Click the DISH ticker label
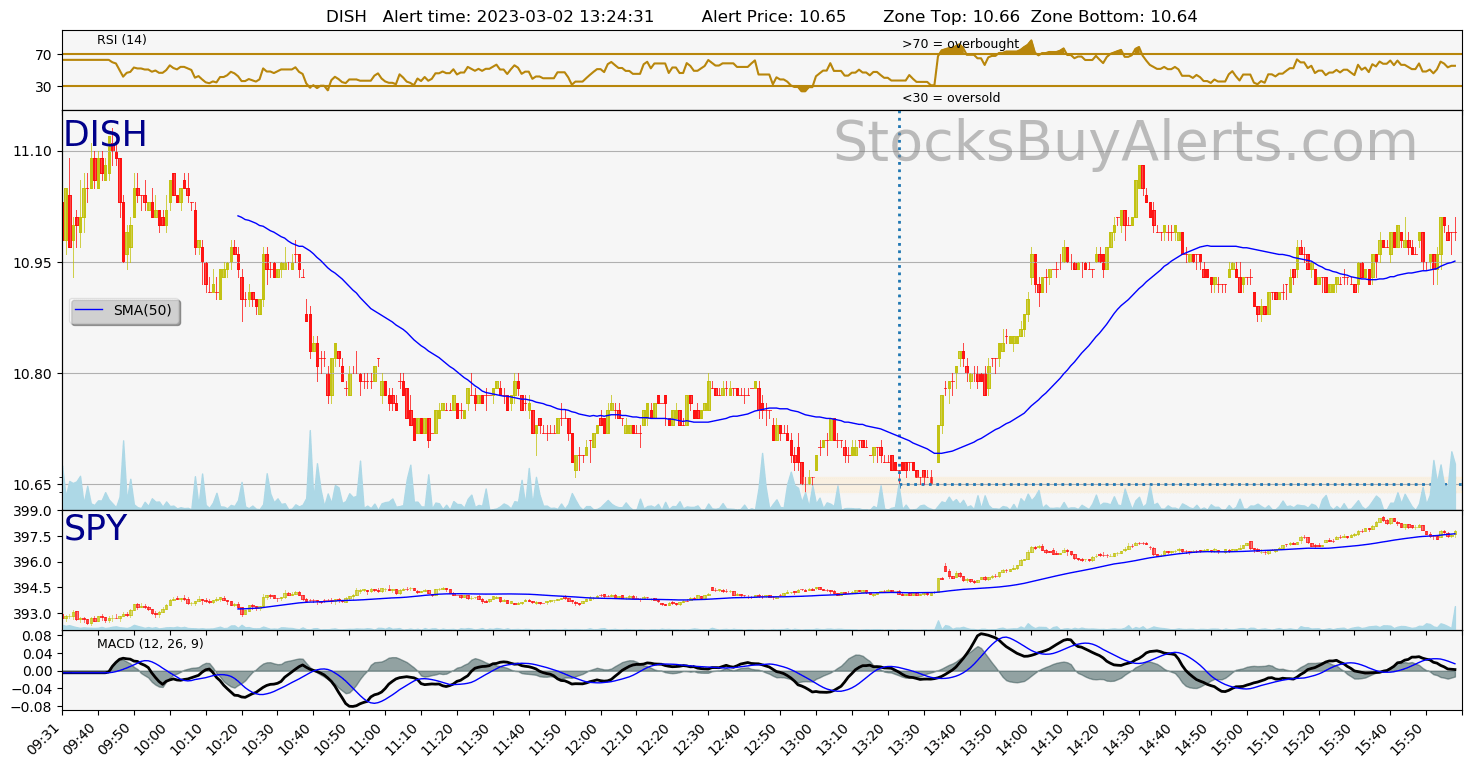Viewport: 1476px width, 768px height. (105, 135)
